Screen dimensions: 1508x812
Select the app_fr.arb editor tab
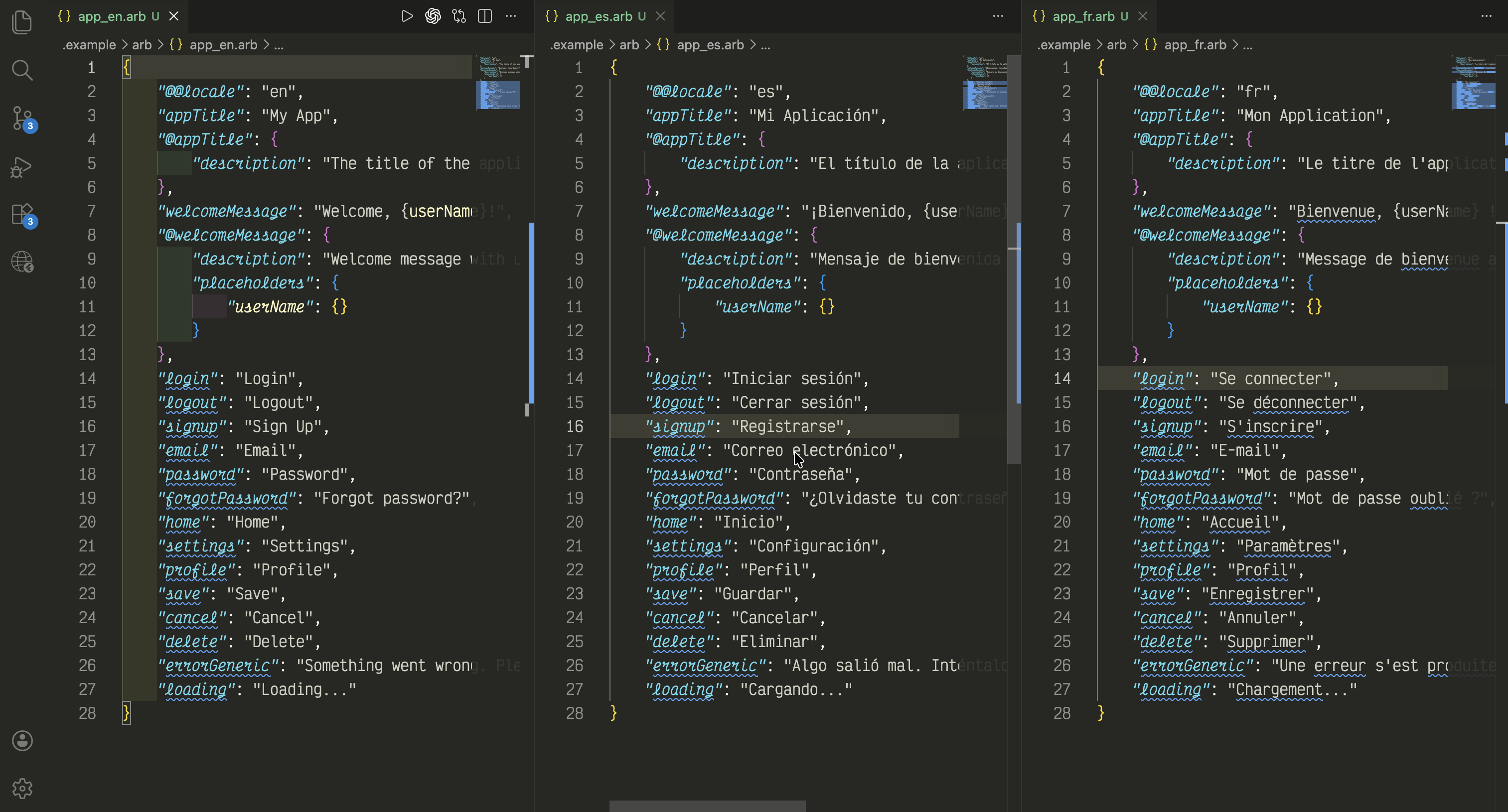pyautogui.click(x=1090, y=16)
